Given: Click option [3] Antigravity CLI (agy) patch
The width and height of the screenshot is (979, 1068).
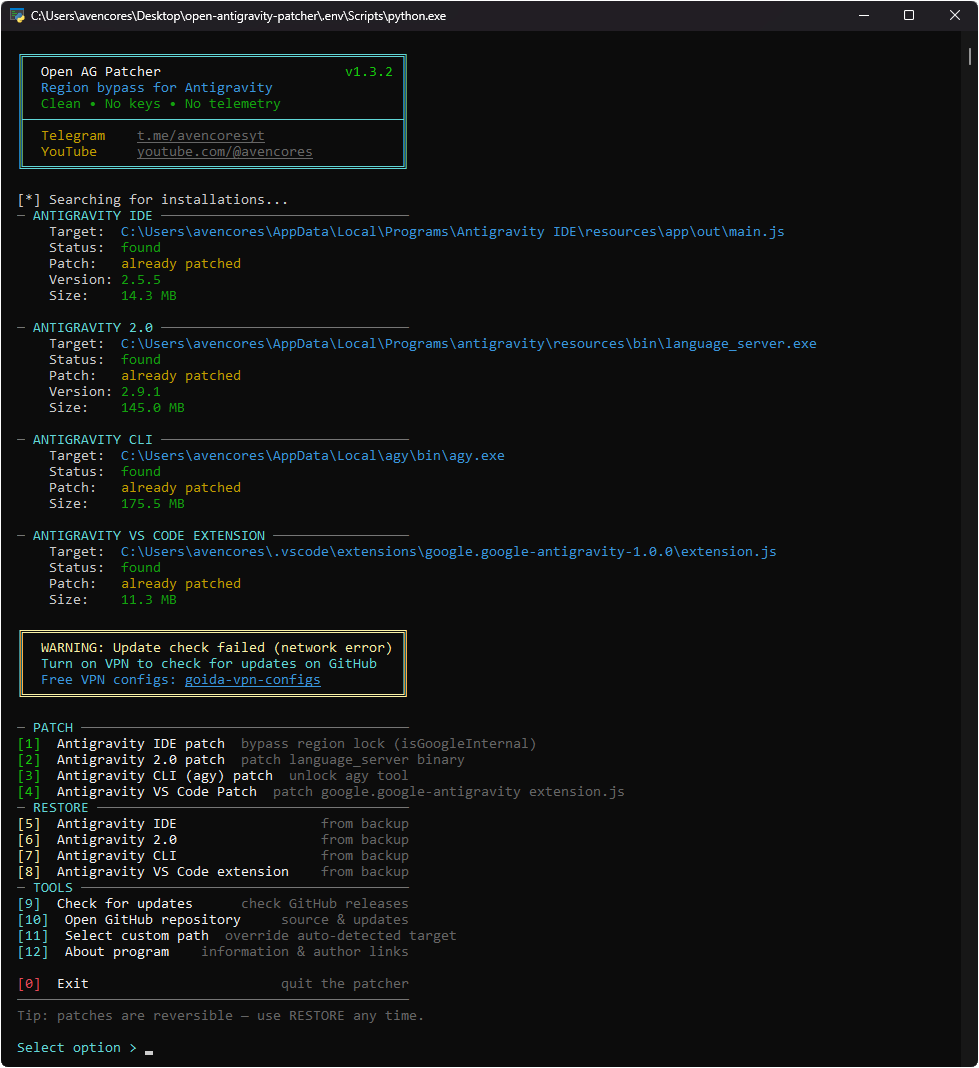Looking at the screenshot, I should click(145, 776).
